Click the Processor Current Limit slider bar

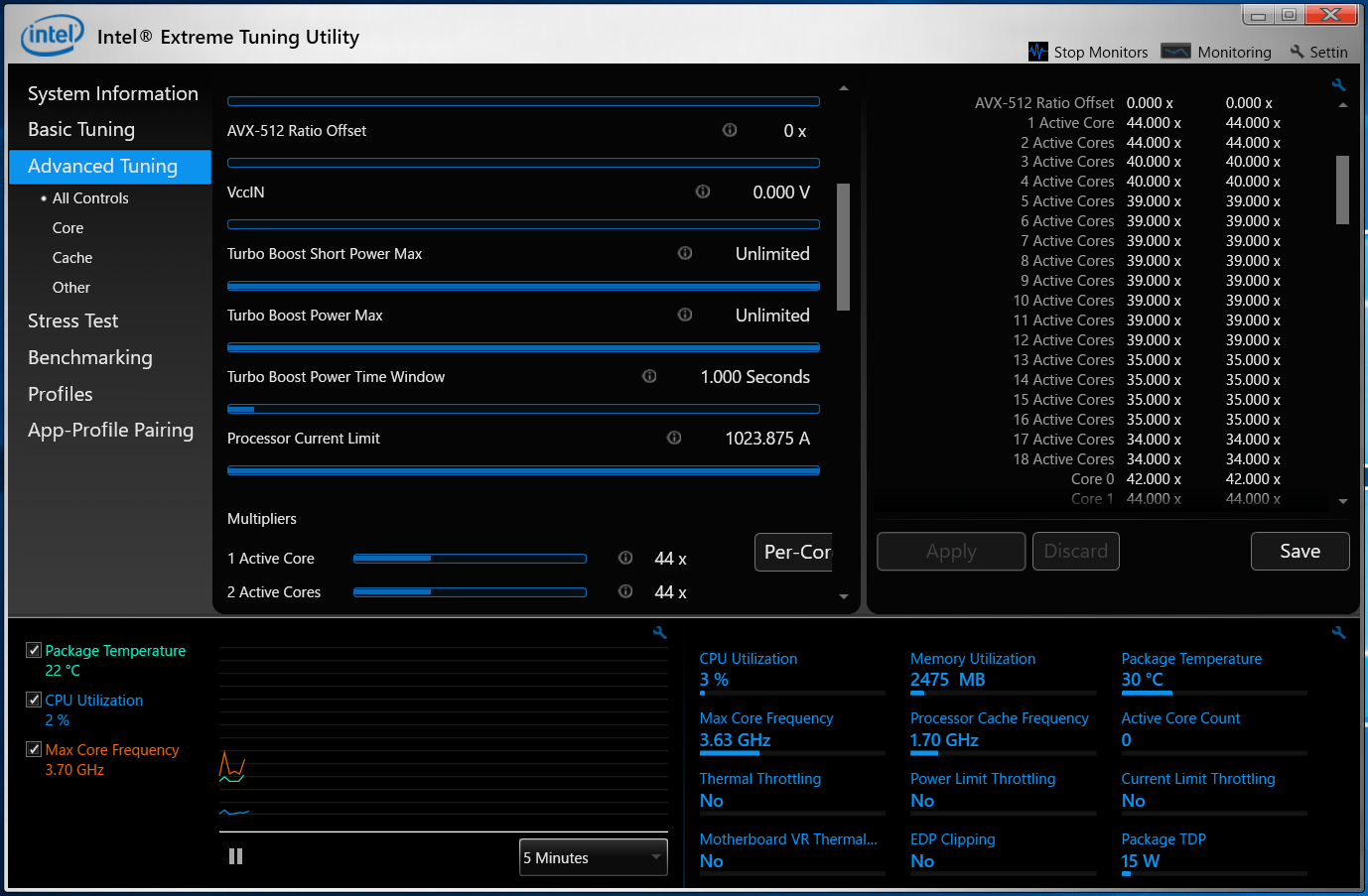[x=523, y=470]
